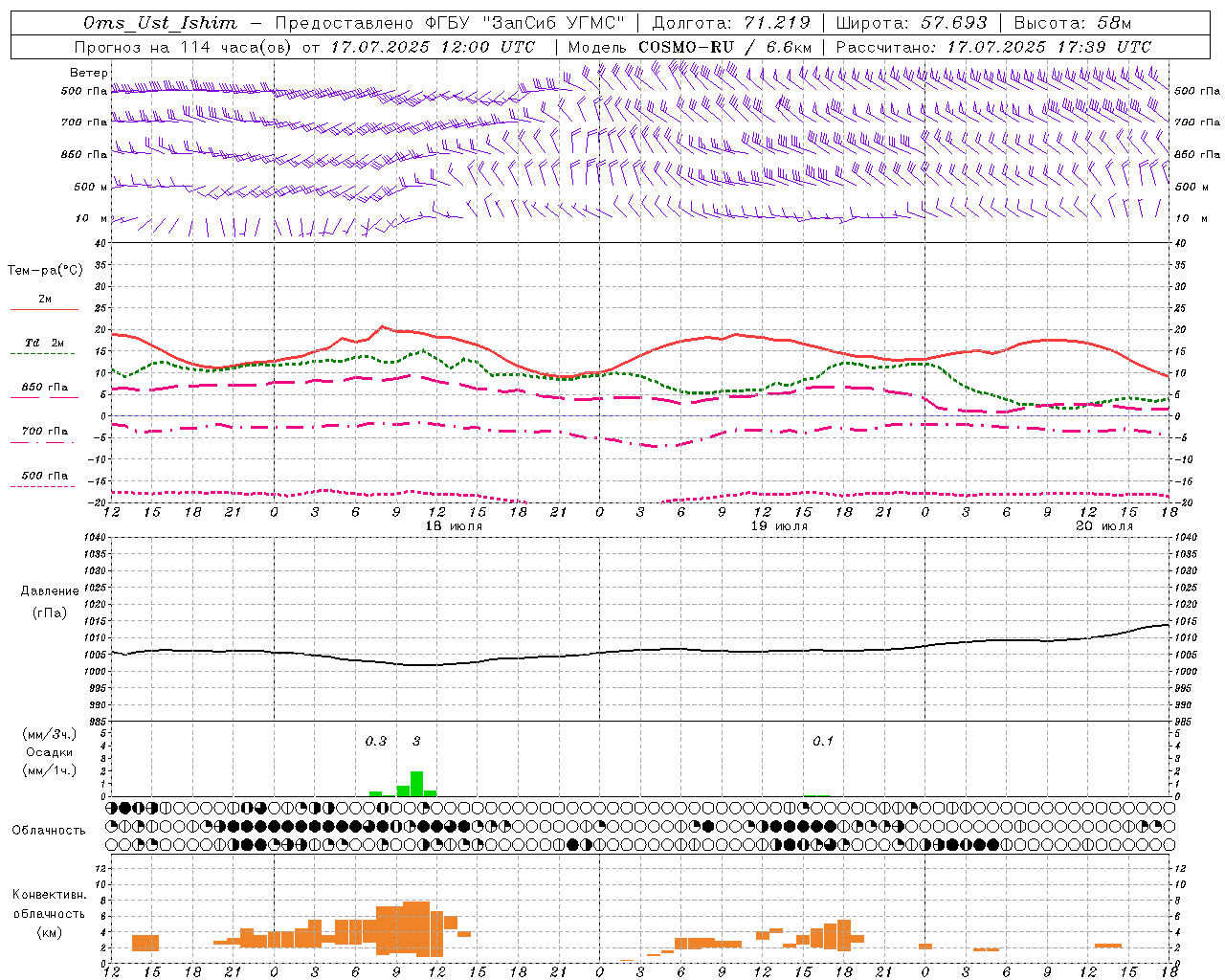Screen dimensions: 1225x980
Task: Click the '0.3' precipitation amount value
Action: 376,742
